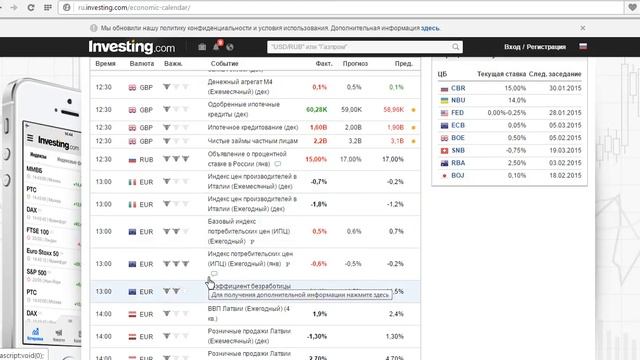
Task: Click the 'Валюта' column header
Action: point(142,64)
